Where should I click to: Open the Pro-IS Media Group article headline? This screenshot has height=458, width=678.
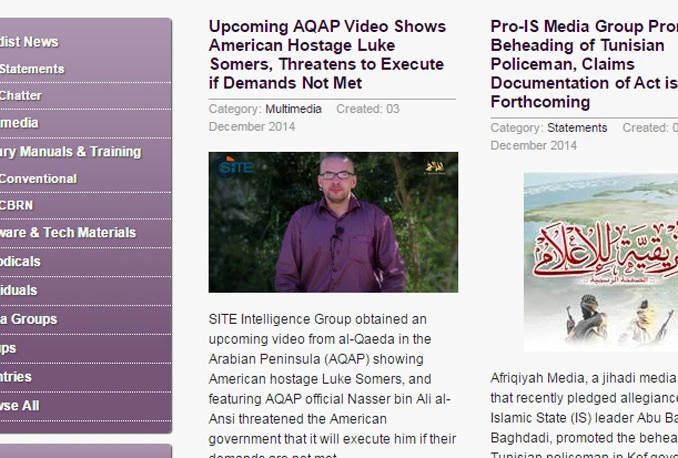click(x=584, y=64)
